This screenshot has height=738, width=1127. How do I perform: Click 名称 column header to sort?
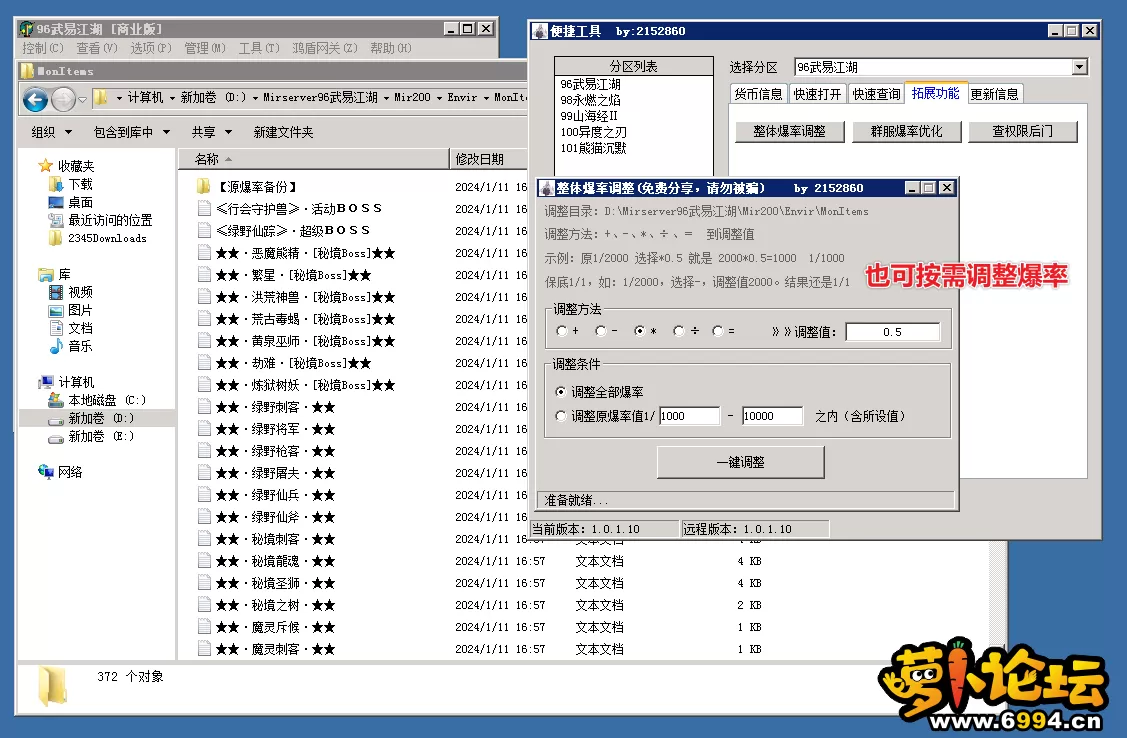point(313,159)
